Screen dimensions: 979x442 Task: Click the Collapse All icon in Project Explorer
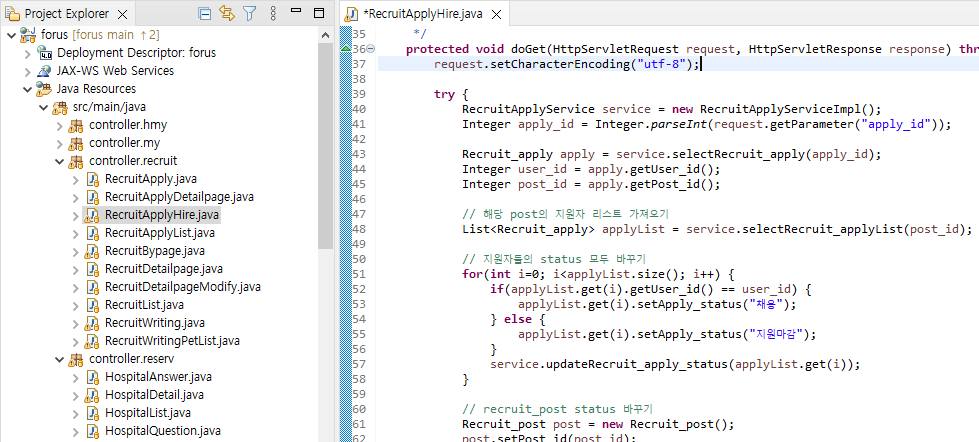(204, 13)
